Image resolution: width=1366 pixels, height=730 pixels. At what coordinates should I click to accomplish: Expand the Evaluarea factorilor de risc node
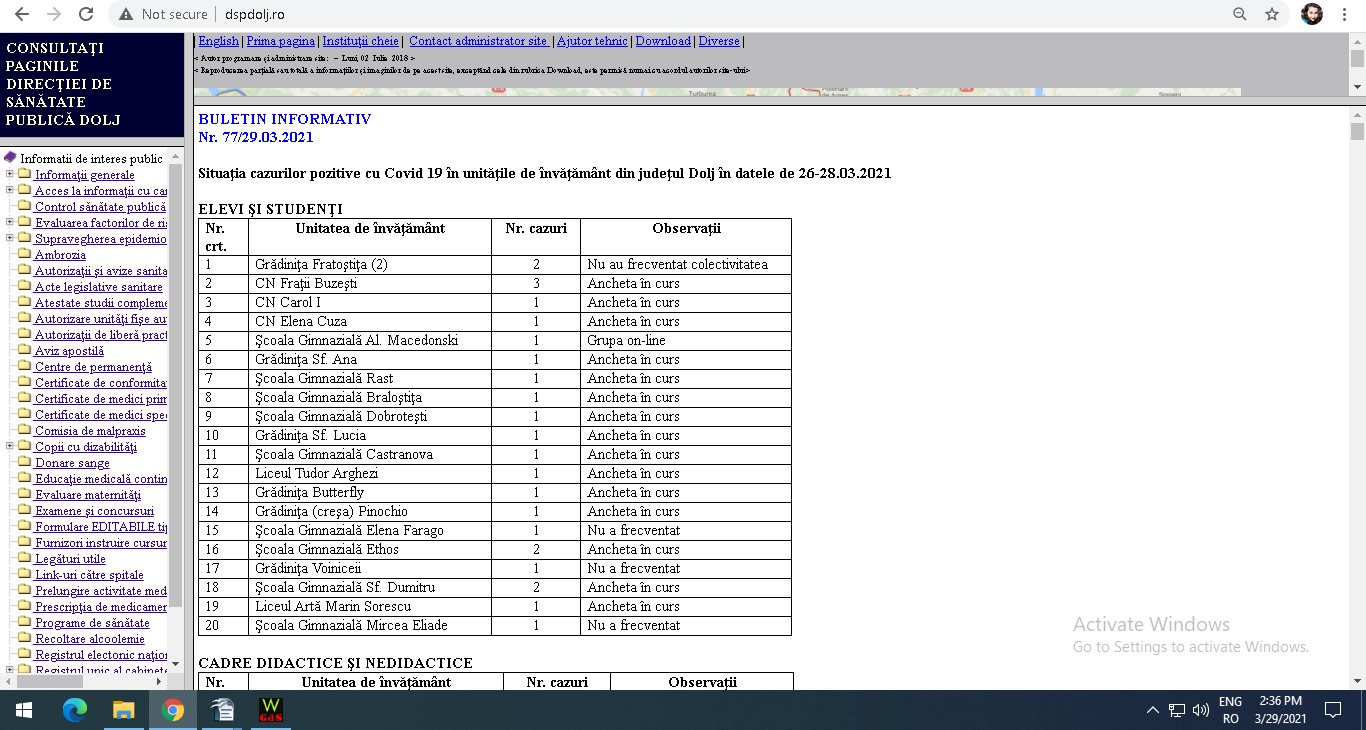click(9, 222)
